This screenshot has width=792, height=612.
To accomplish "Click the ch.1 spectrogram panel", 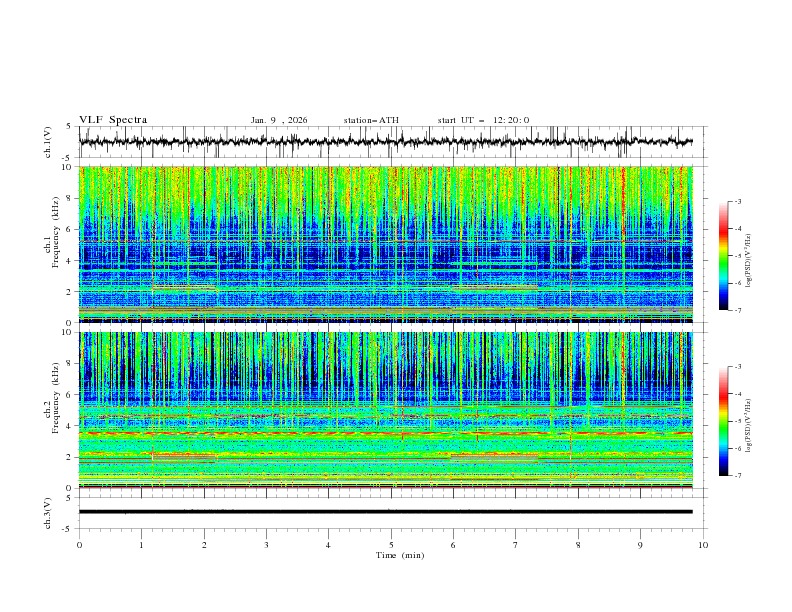I will pos(386,244).
